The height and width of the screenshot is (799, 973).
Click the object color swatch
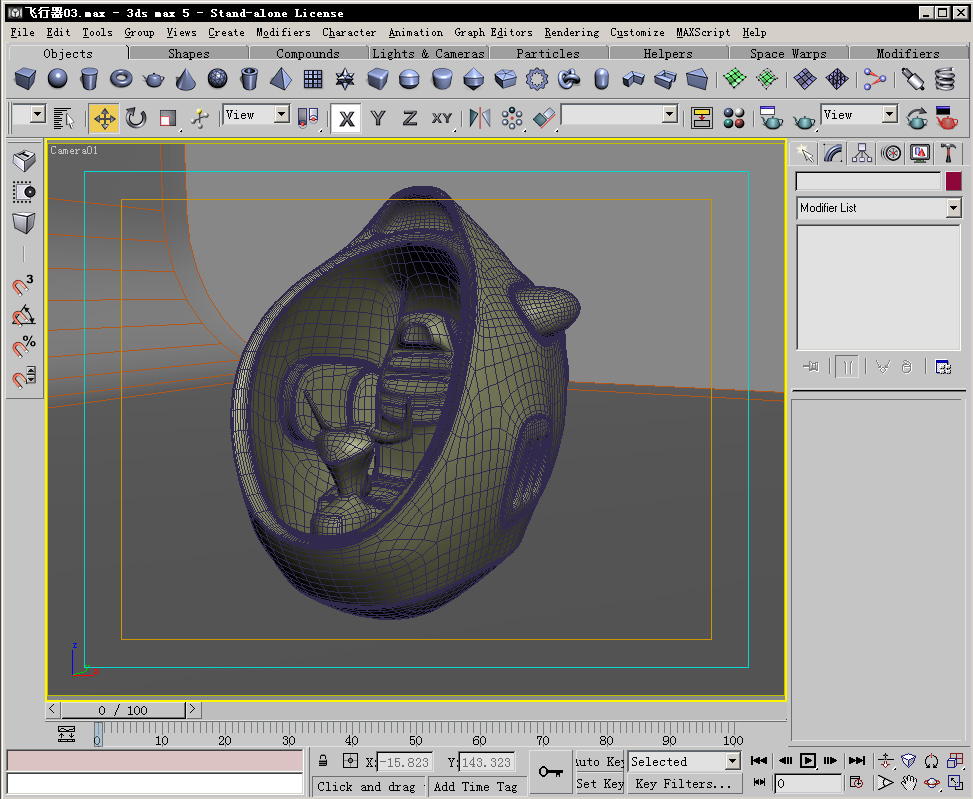pos(954,181)
